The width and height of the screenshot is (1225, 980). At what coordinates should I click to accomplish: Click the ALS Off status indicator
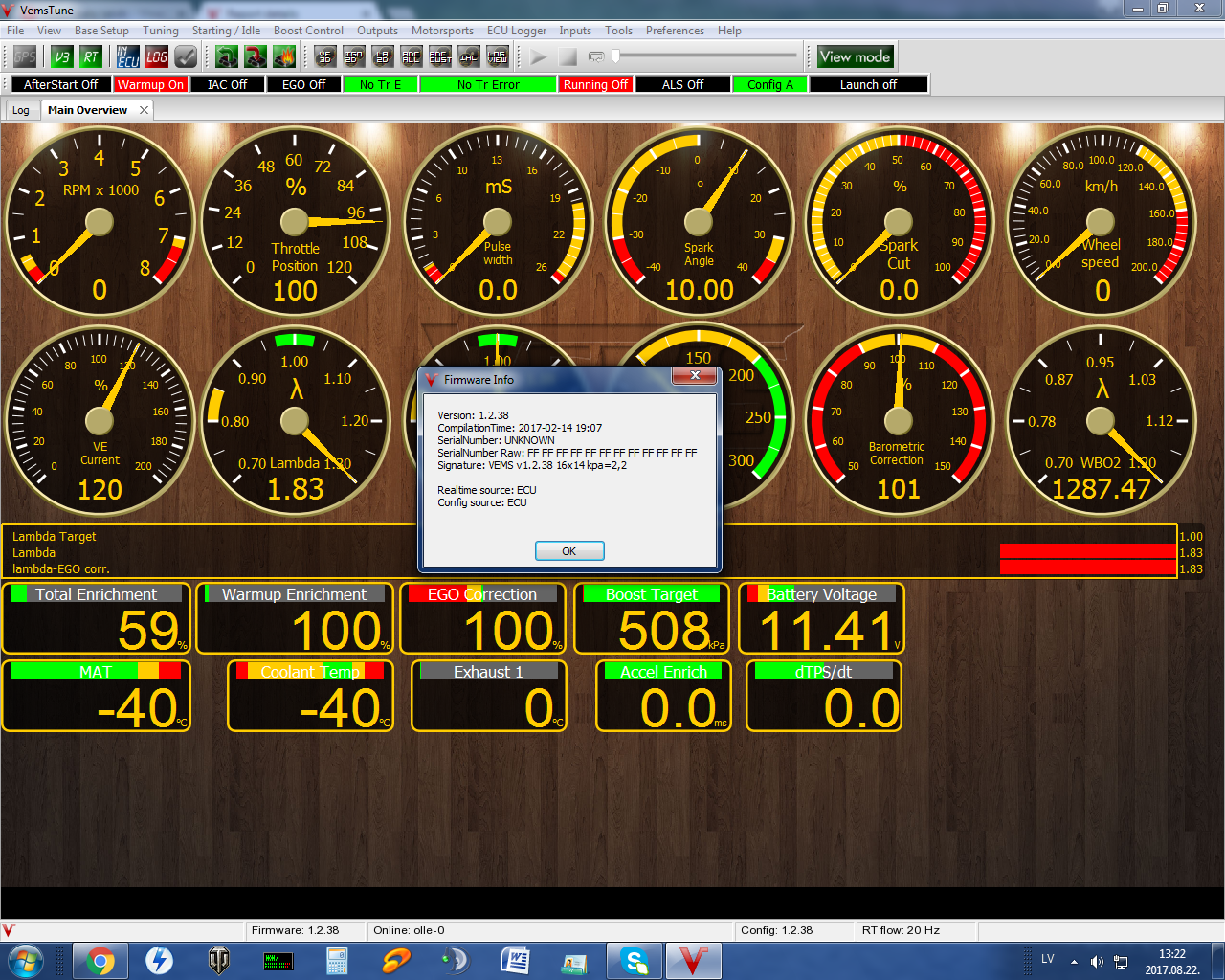(x=682, y=84)
